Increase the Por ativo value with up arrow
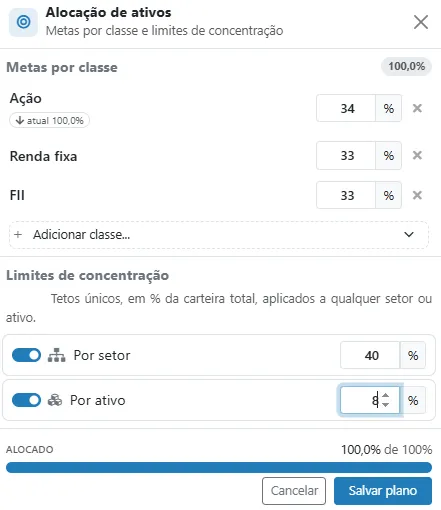The image size is (441, 510). point(386,396)
